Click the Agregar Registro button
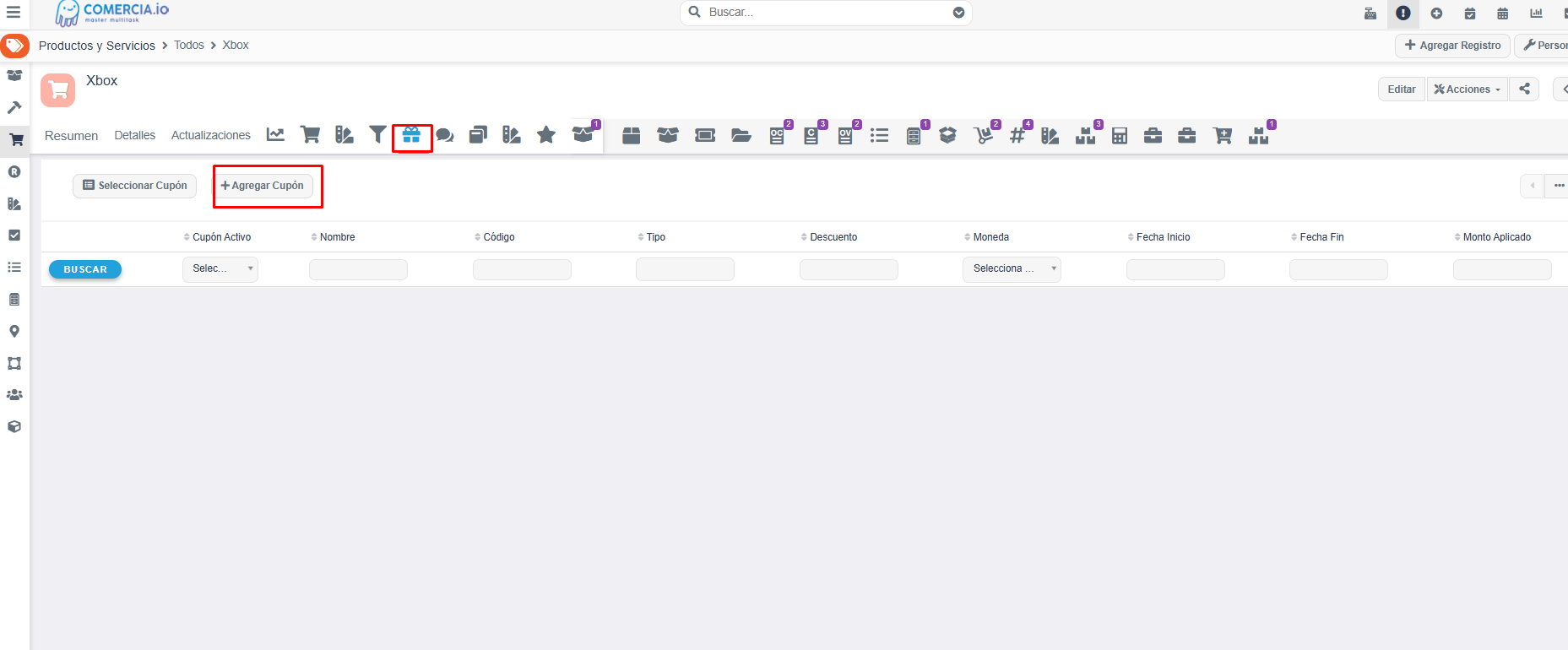 click(x=1452, y=46)
